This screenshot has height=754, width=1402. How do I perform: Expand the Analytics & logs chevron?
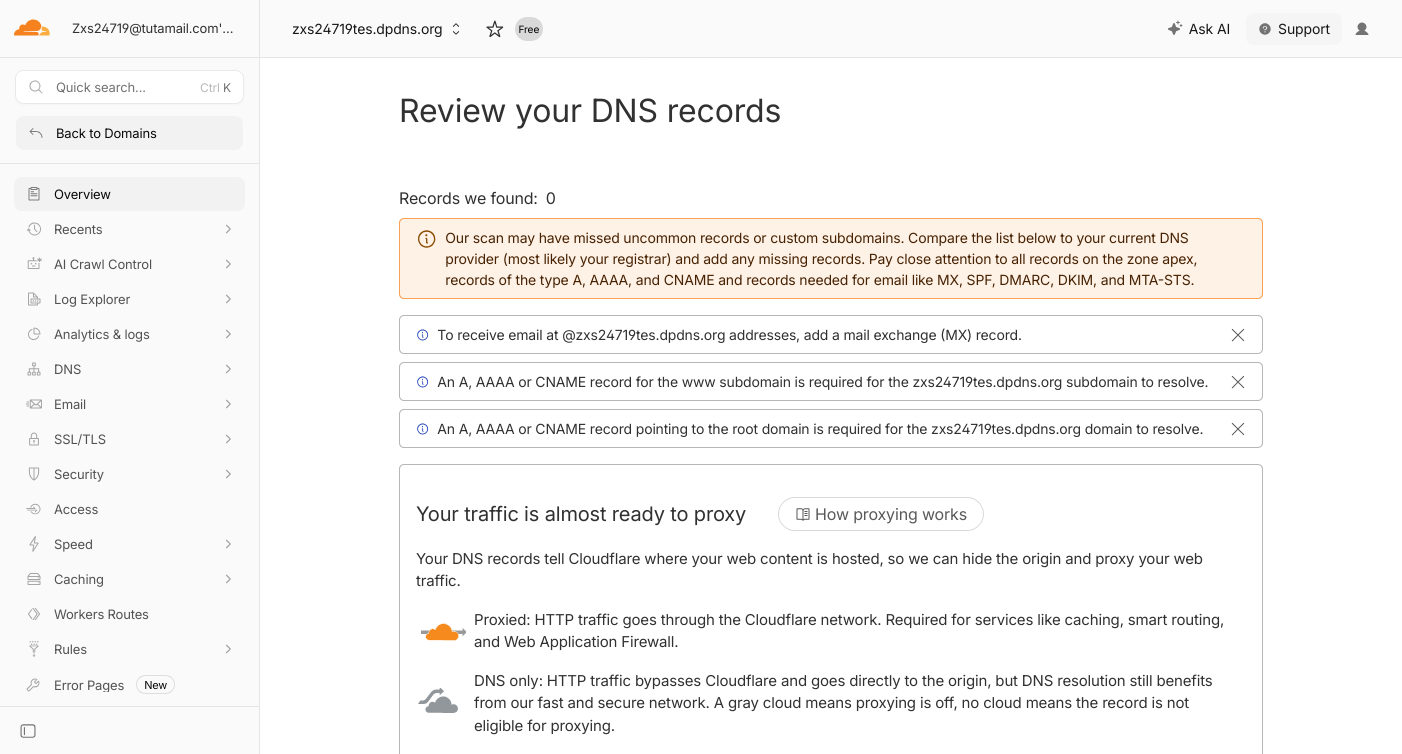tap(229, 334)
